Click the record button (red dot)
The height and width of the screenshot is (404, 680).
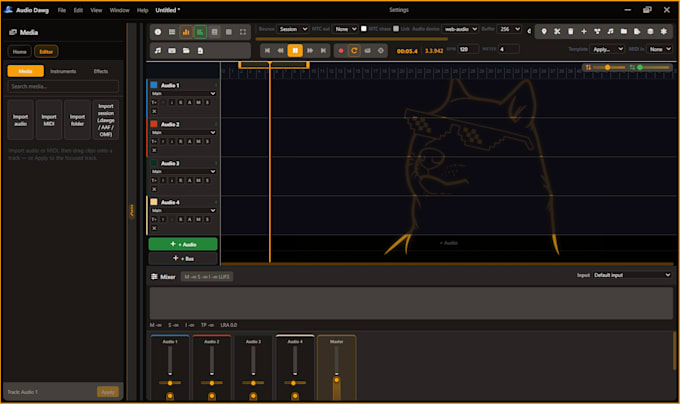click(x=341, y=51)
